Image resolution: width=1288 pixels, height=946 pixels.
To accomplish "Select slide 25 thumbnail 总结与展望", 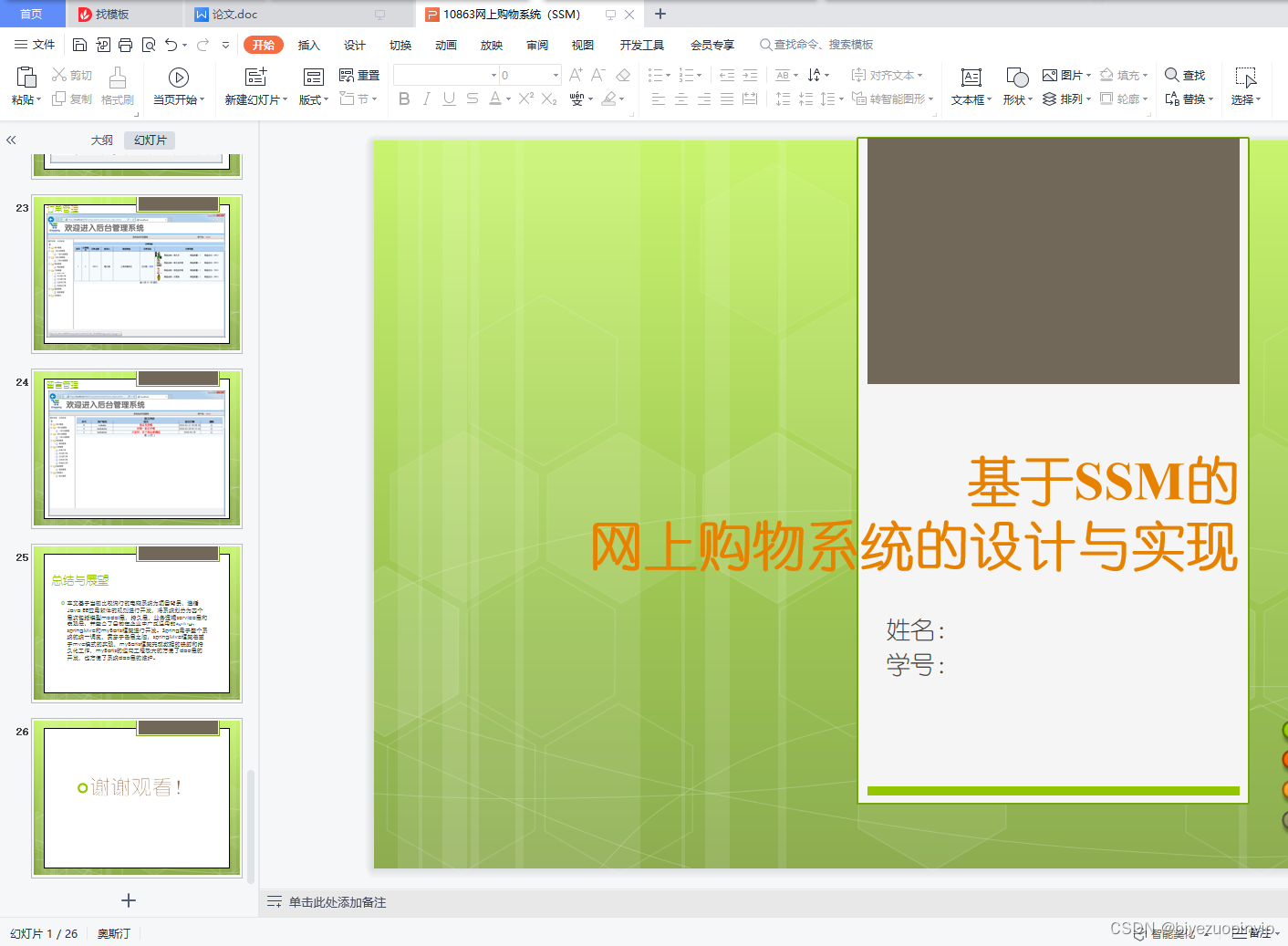I will coord(137,623).
